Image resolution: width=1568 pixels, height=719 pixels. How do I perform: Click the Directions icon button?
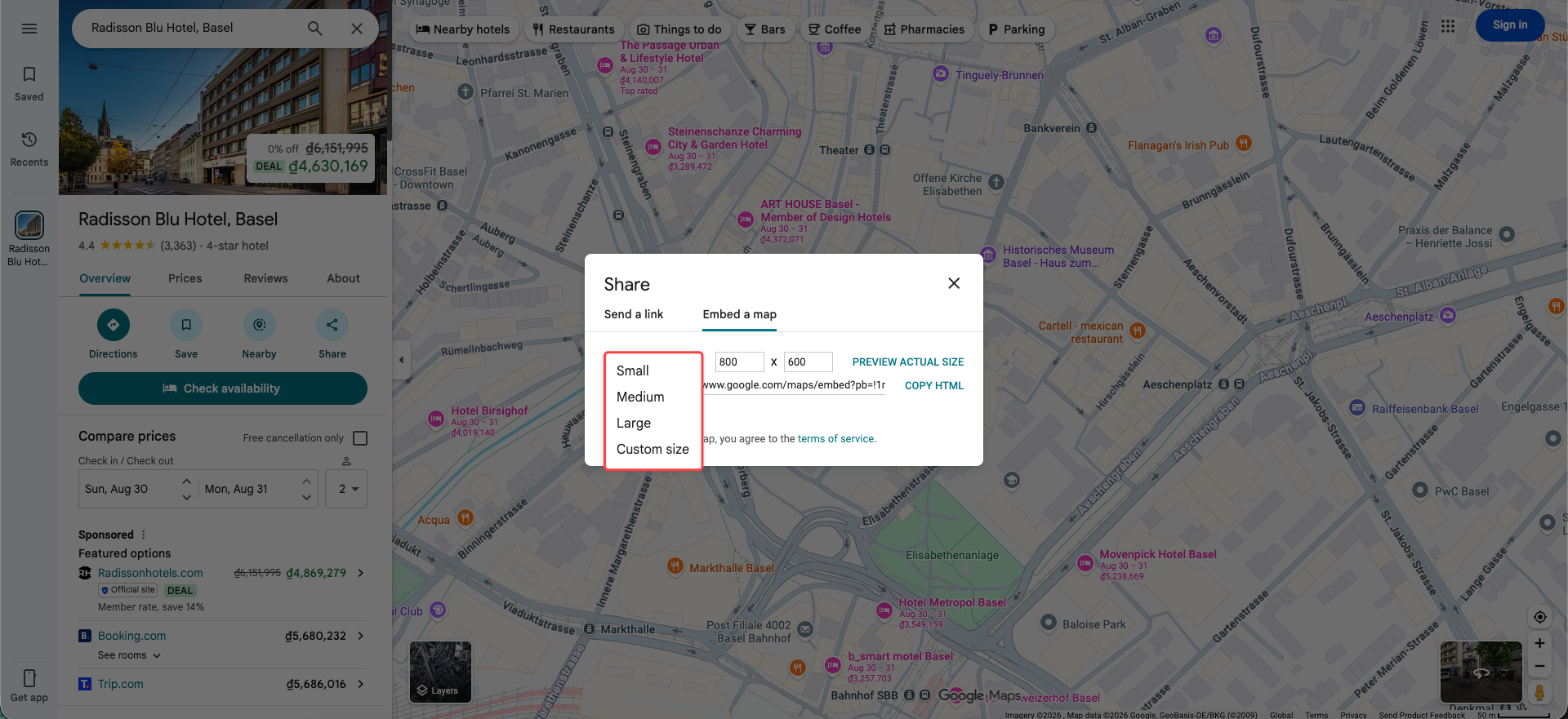click(114, 325)
